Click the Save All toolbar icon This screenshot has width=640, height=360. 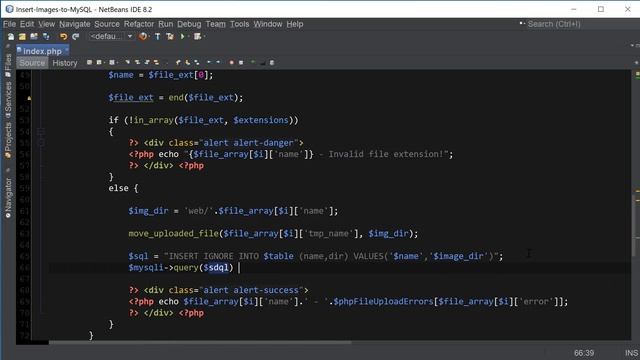(46, 37)
